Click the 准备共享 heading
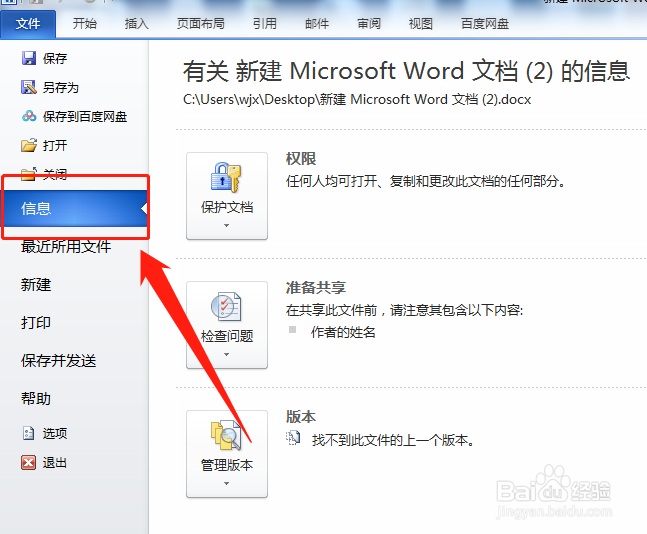 pos(316,288)
